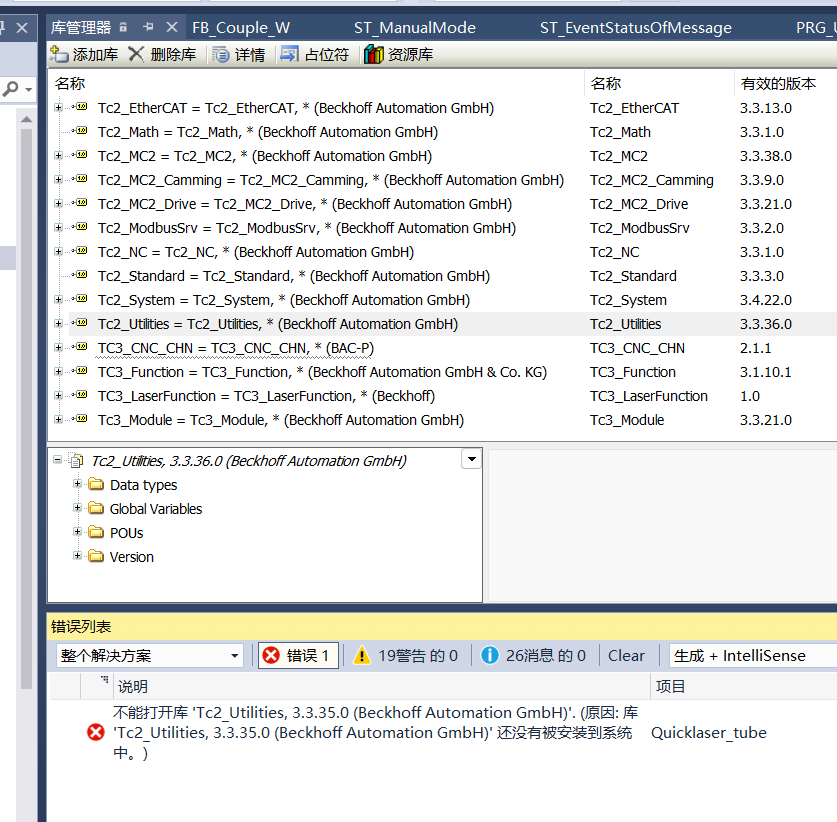Select the Tc2_Utilities 3.3.35.0 error message

pos(374,732)
